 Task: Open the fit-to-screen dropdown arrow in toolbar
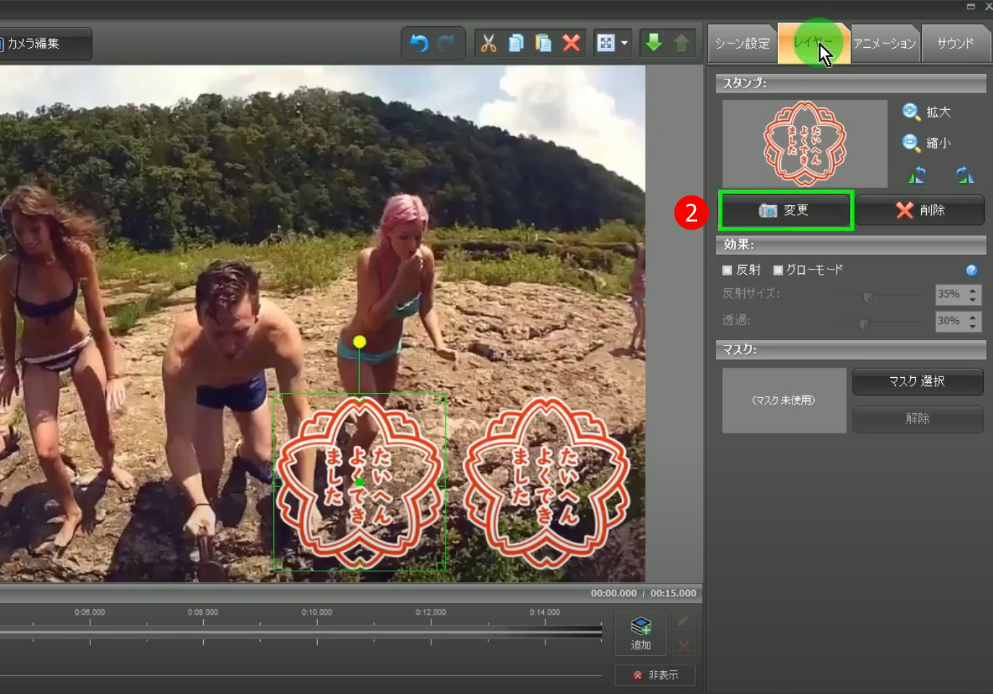pyautogui.click(x=624, y=43)
